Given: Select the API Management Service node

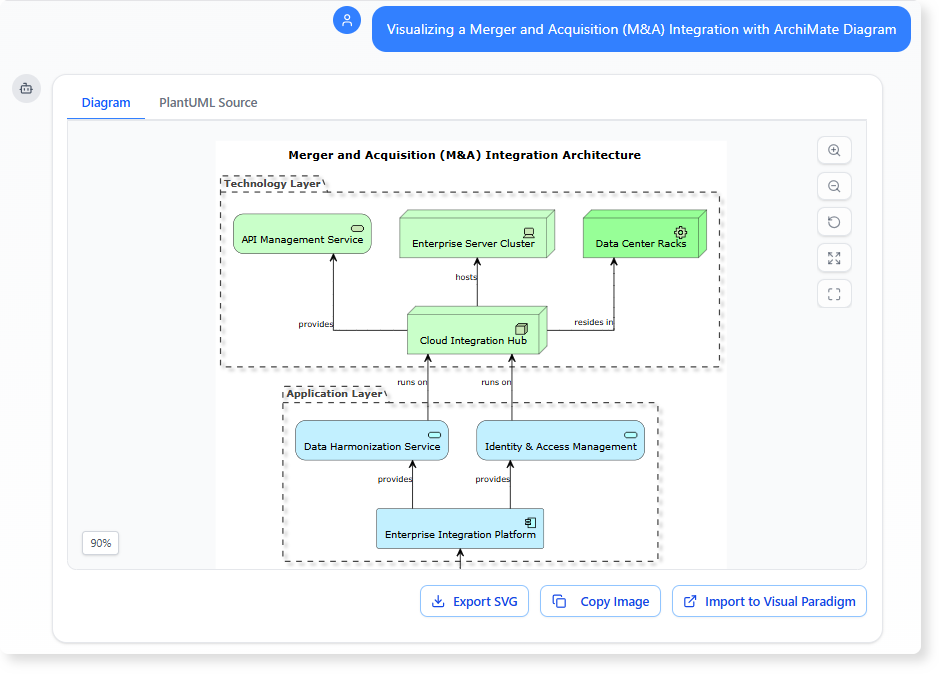Looking at the screenshot, I should (x=301, y=233).
